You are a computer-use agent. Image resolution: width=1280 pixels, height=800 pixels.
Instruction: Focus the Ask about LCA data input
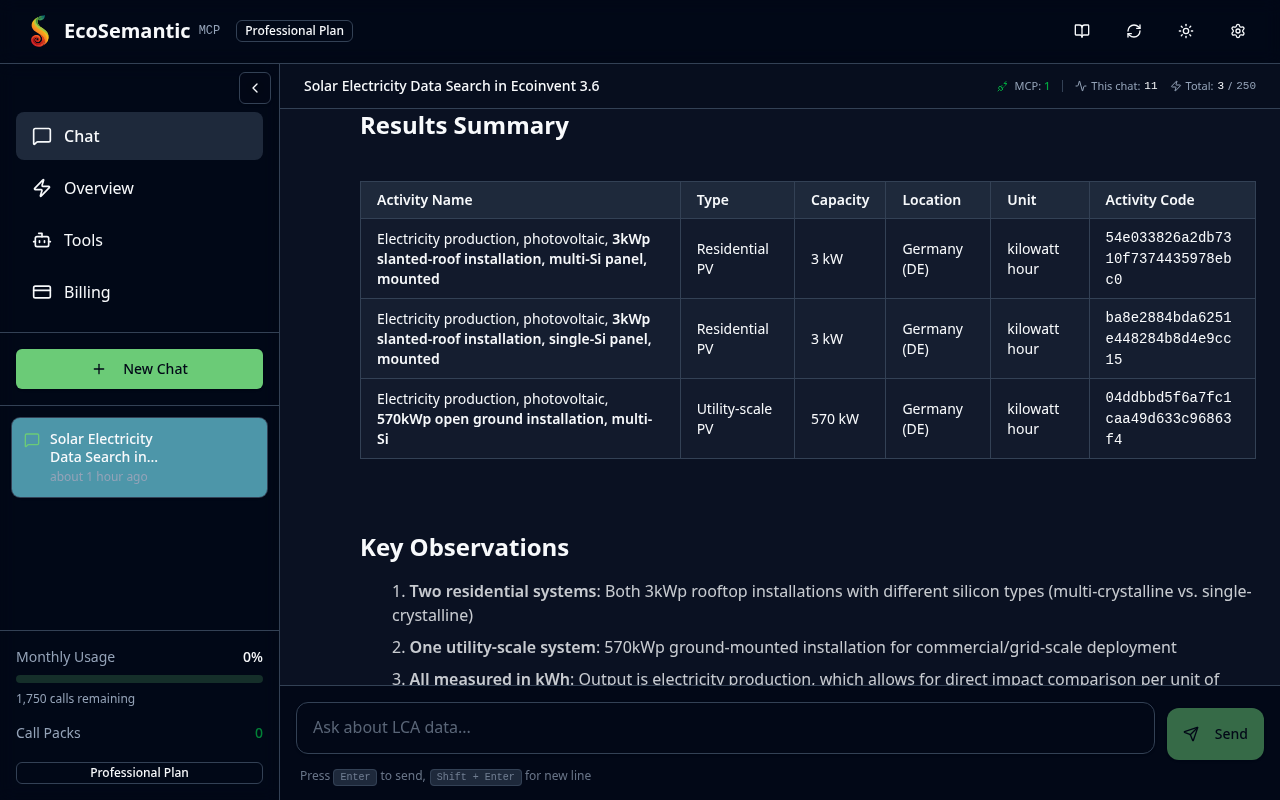725,728
